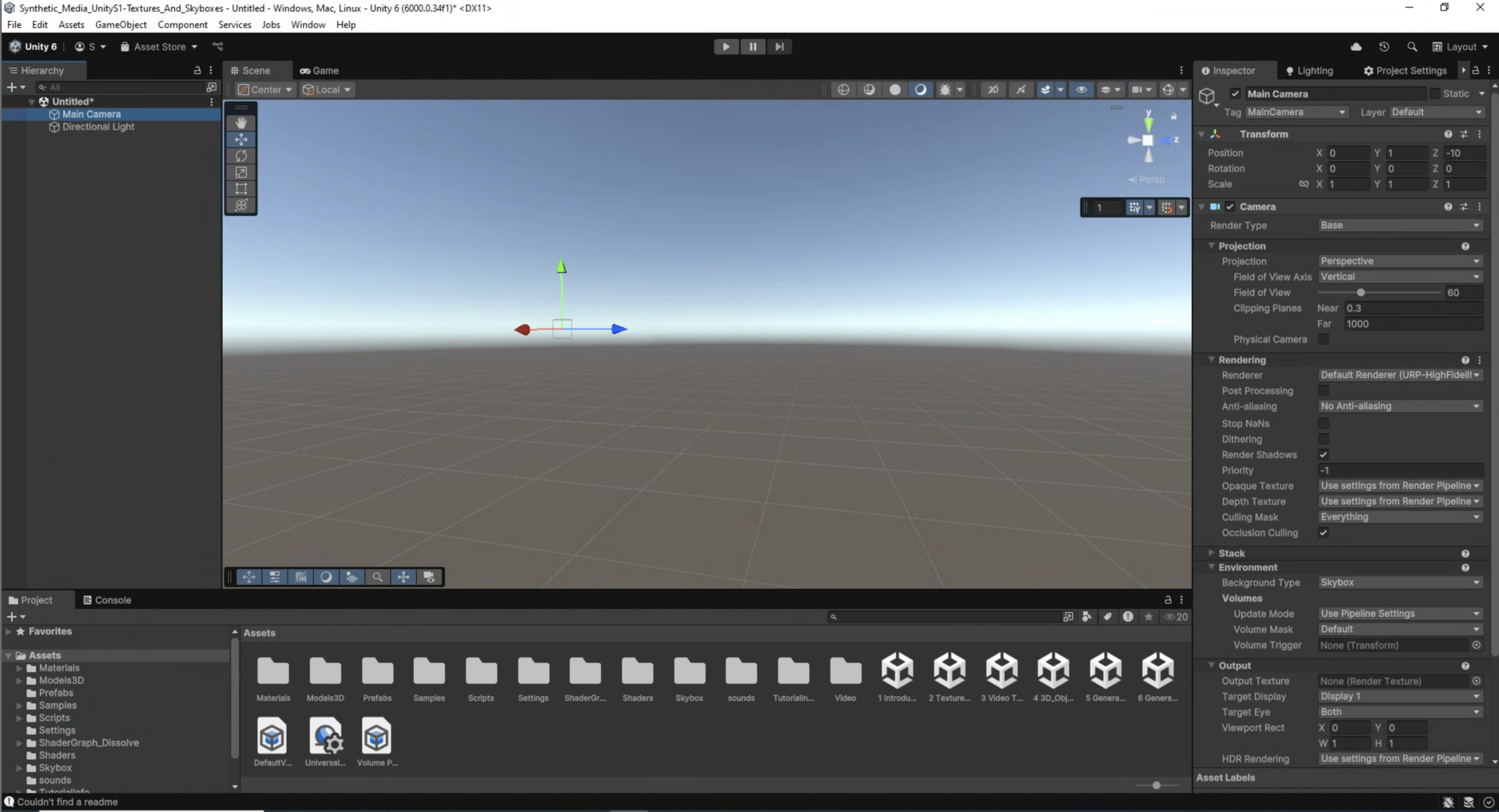This screenshot has width=1499, height=812.
Task: Select the Rotate tool
Action: click(241, 156)
